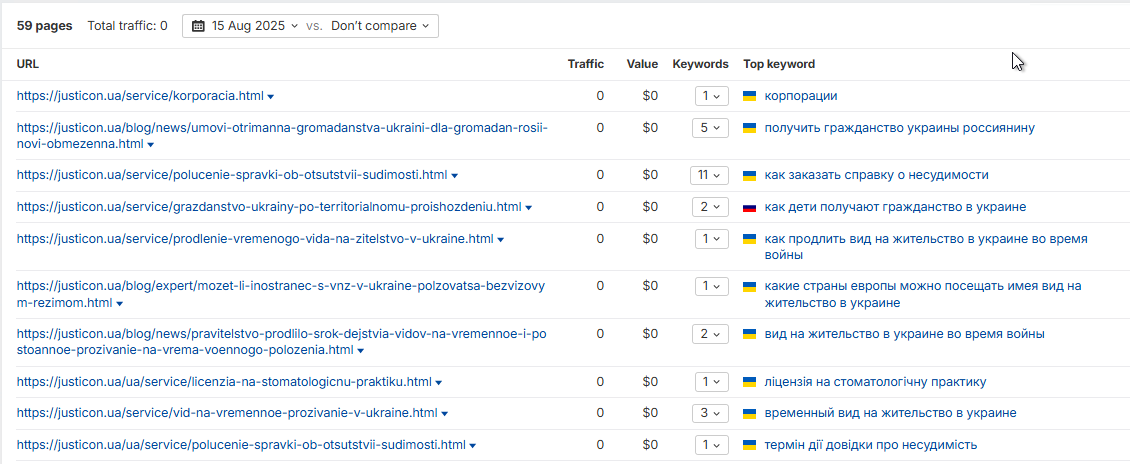The height and width of the screenshot is (464, 1130).
Task: Open keywords dropdown showing 3
Action: click(712, 414)
